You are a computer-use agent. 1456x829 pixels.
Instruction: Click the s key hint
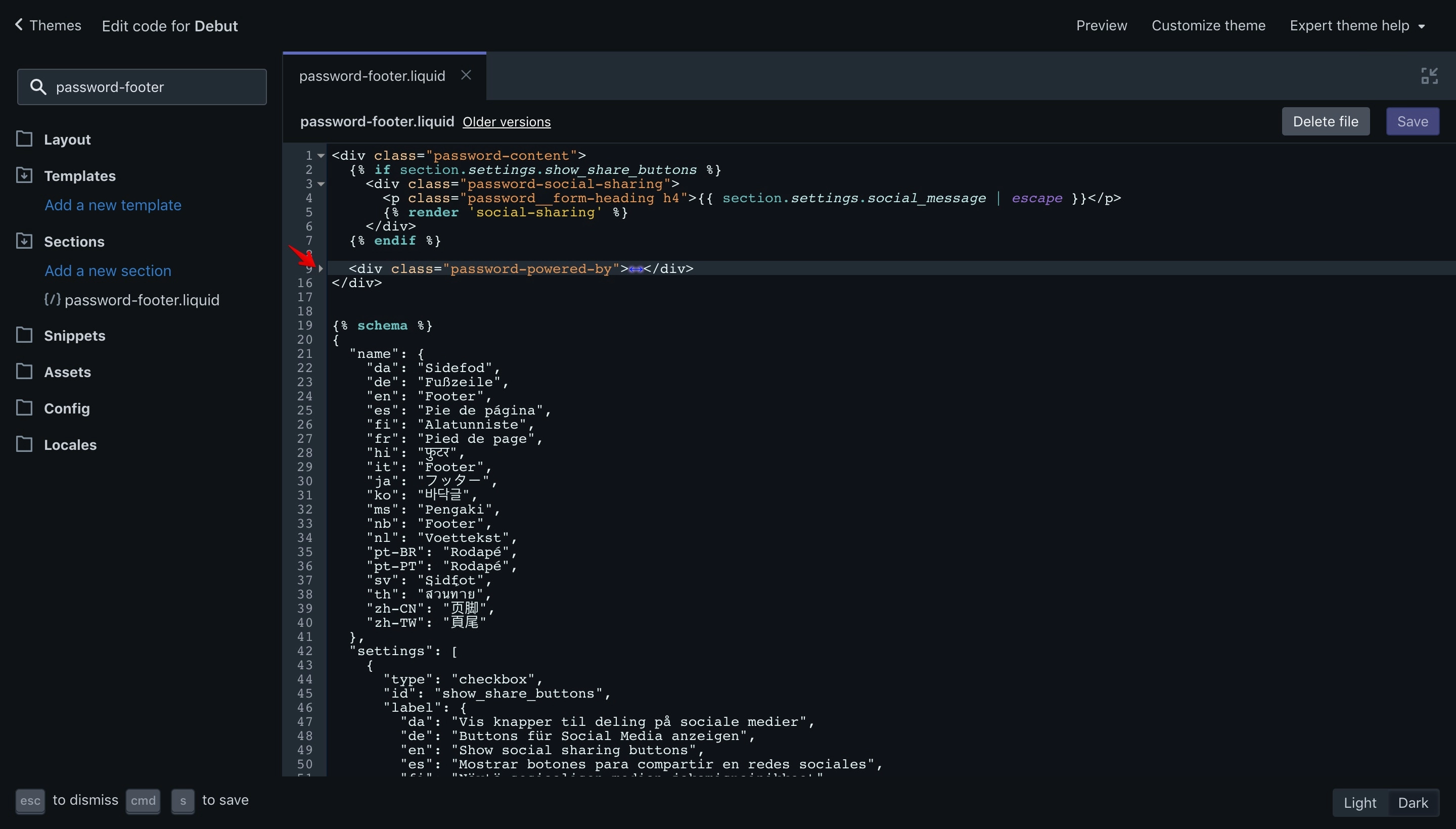pyautogui.click(x=183, y=801)
